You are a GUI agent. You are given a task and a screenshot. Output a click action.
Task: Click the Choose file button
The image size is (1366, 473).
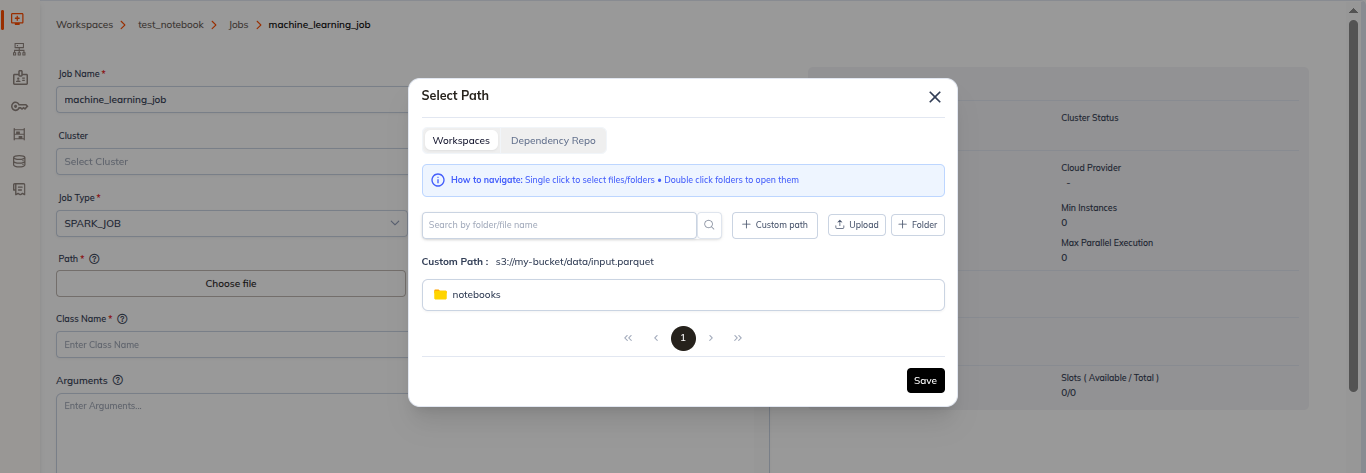(231, 284)
